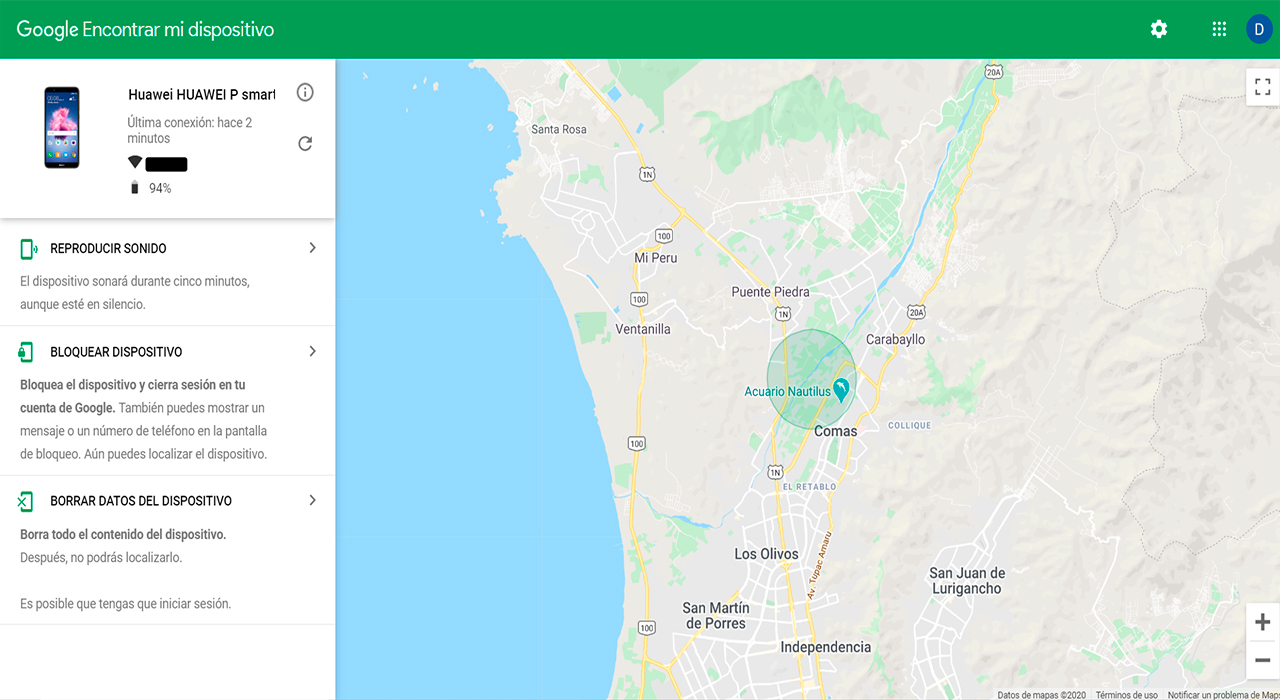Zoom in on the map

(1262, 623)
